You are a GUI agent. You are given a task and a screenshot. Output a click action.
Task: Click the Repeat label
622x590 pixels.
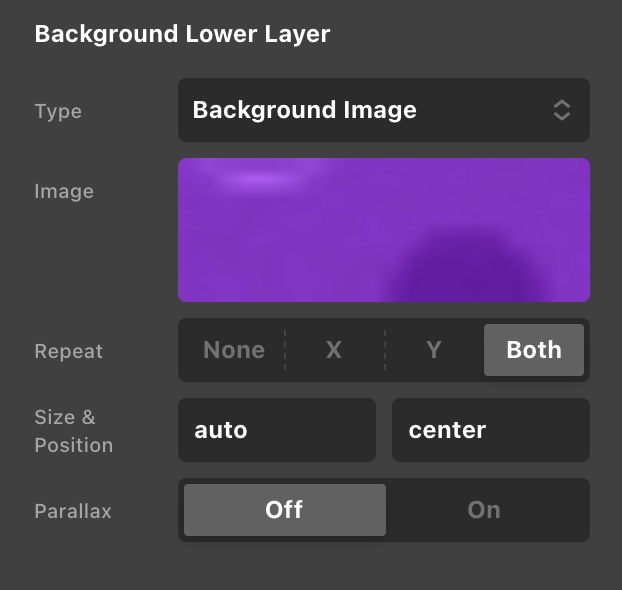tap(69, 351)
